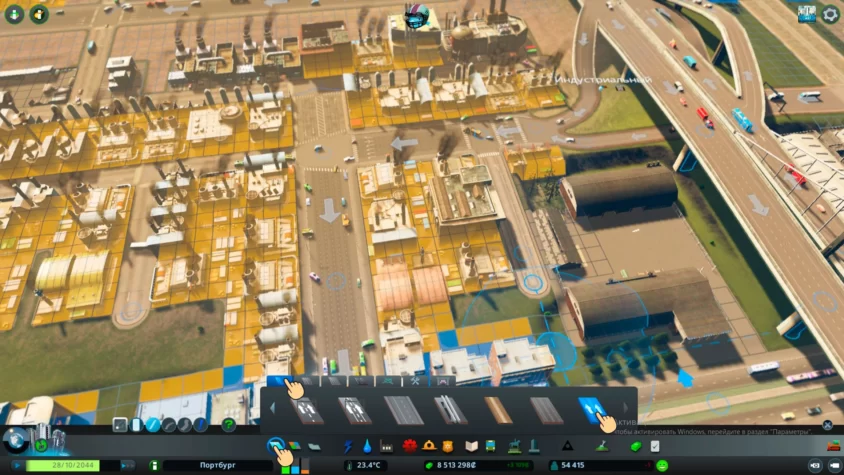Select the wide gray highway thumbnail

point(403,411)
